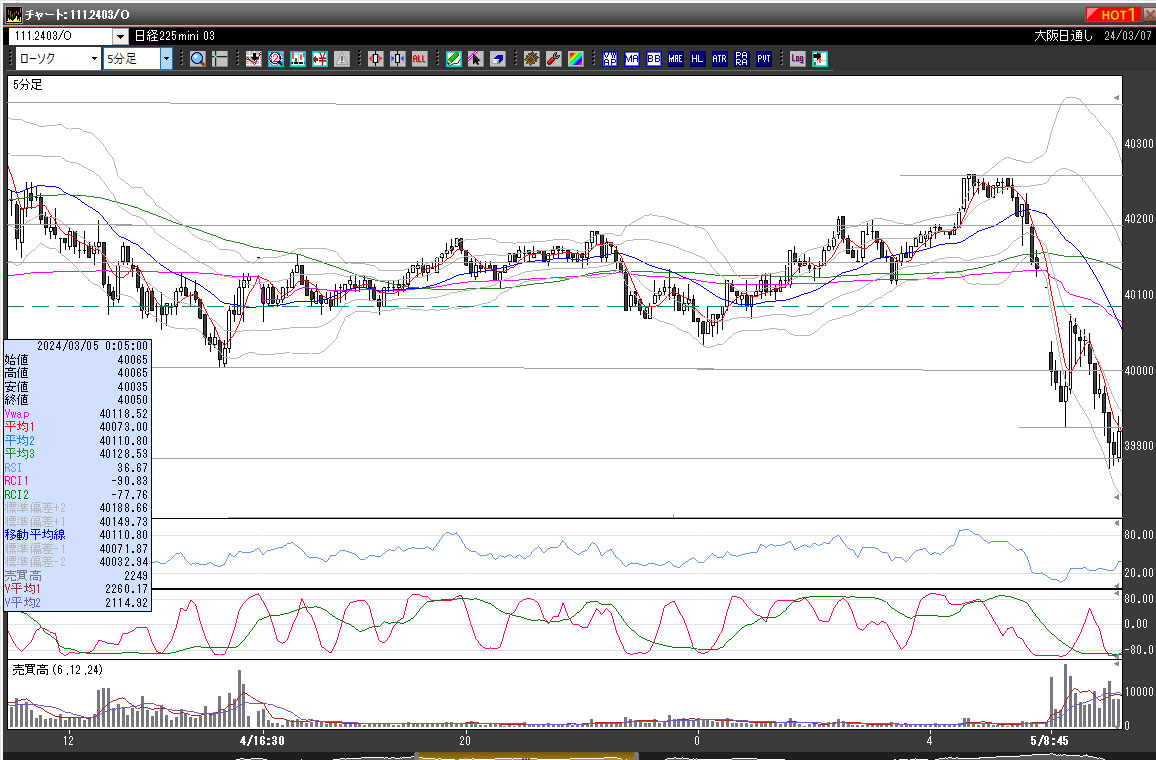Screen dimensions: 1156x760
Task: Click the Vwap row in the data panel
Action: coord(77,414)
